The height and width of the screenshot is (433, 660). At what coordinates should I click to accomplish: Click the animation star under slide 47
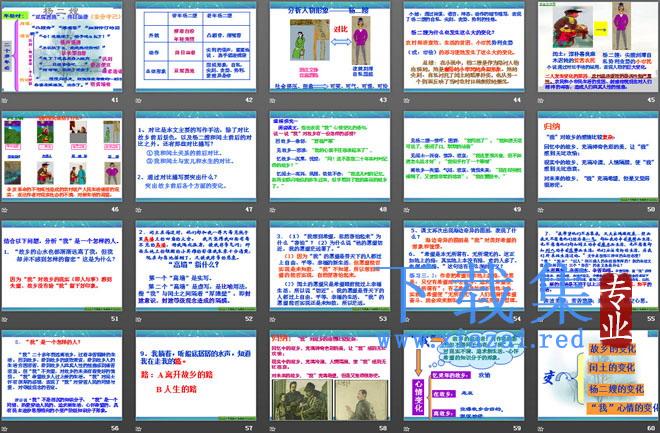click(138, 210)
